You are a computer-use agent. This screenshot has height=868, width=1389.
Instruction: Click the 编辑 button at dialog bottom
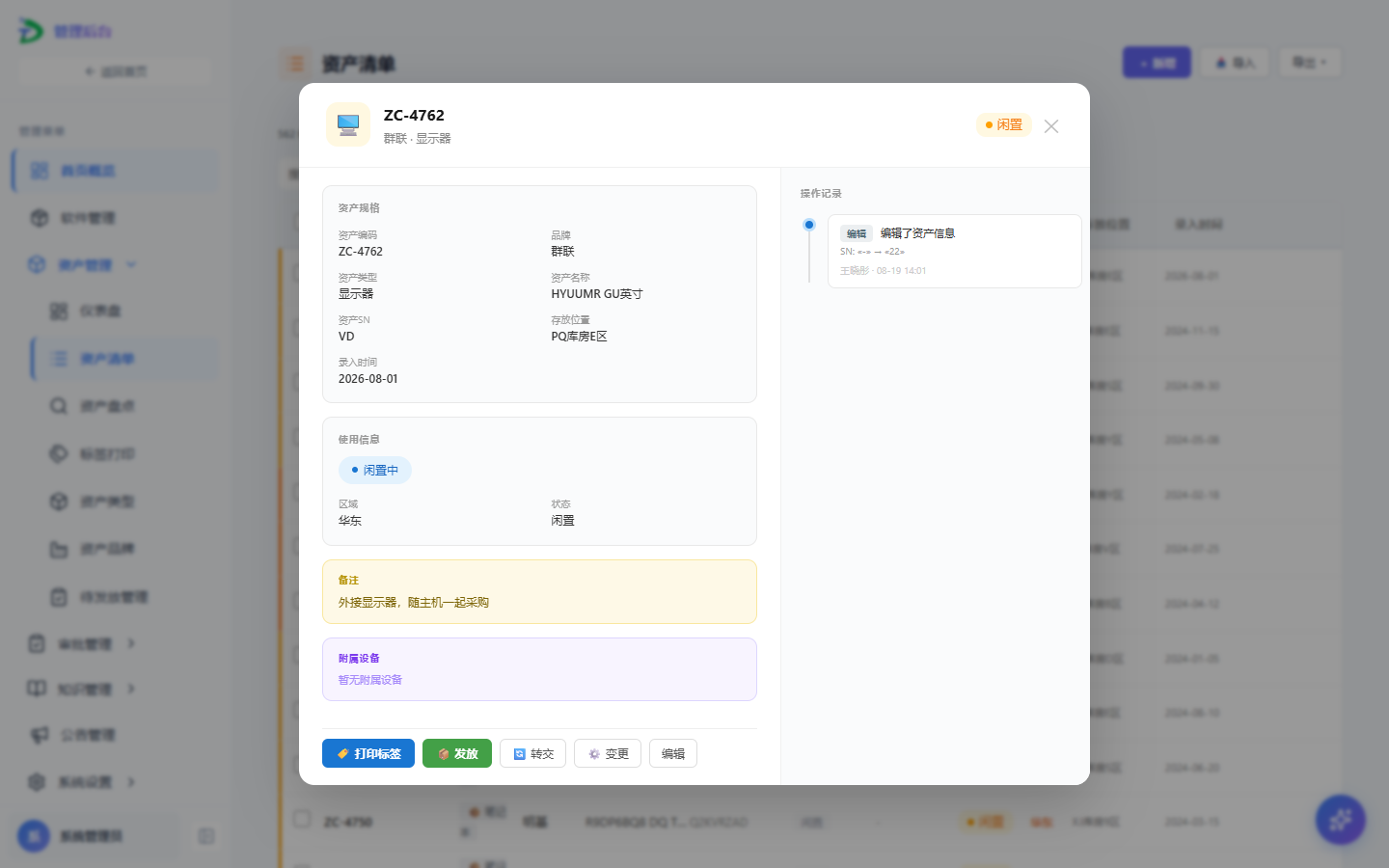673,753
